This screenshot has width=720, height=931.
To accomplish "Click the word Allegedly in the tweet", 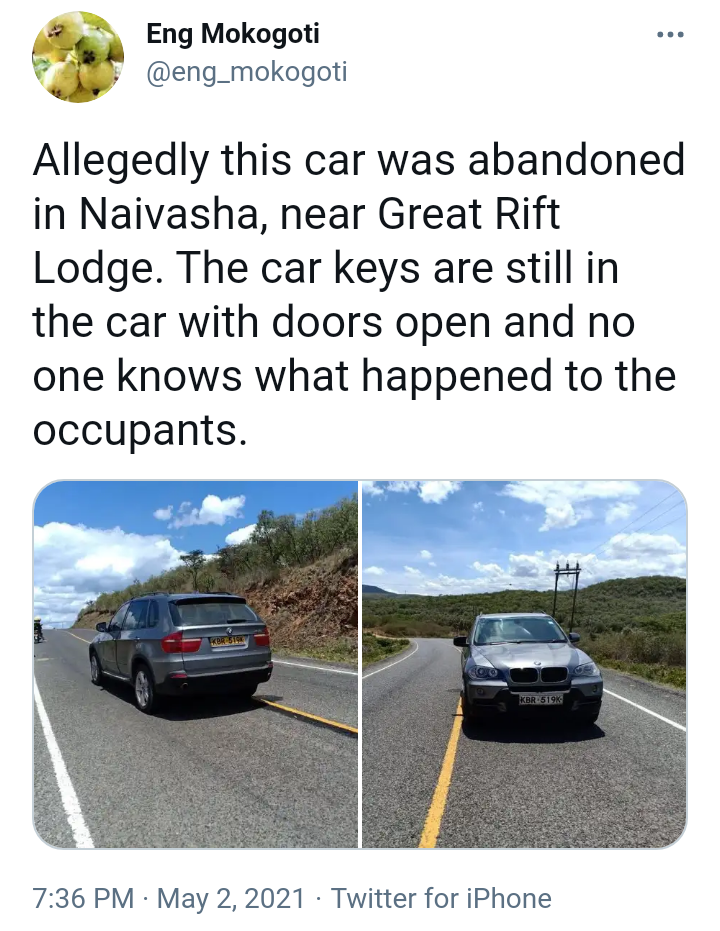I will click(121, 162).
